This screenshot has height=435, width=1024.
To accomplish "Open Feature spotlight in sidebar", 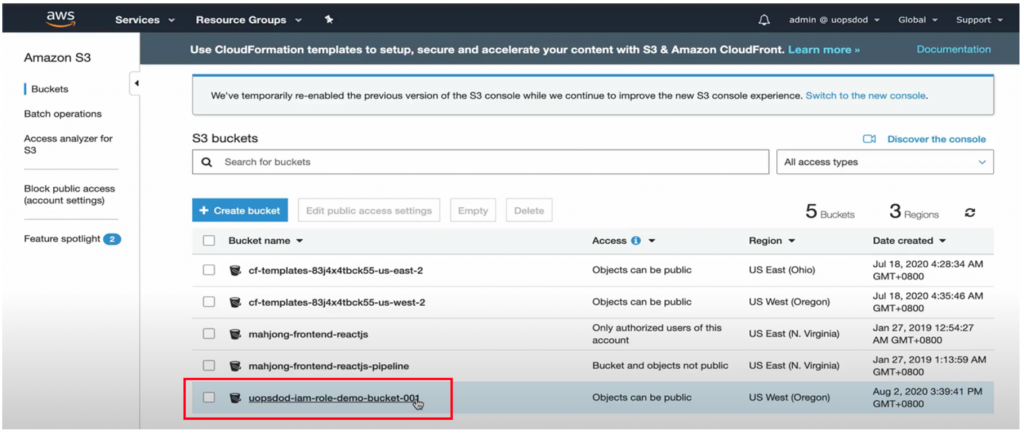I will pos(62,239).
